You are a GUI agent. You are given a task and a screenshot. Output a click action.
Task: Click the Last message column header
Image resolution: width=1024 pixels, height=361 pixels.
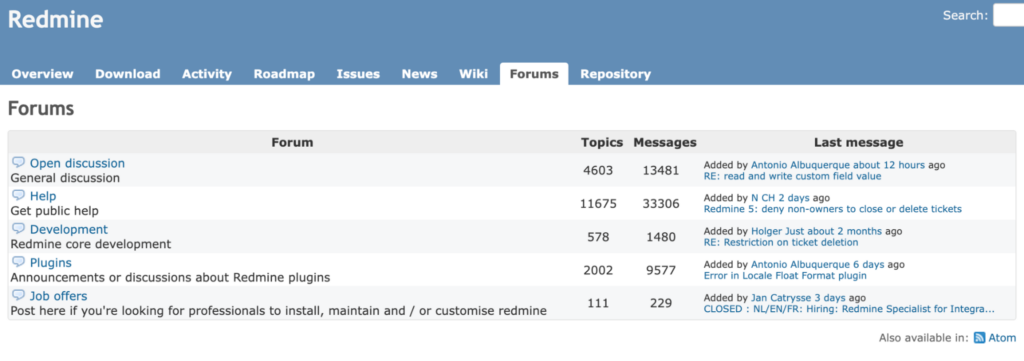pos(858,142)
